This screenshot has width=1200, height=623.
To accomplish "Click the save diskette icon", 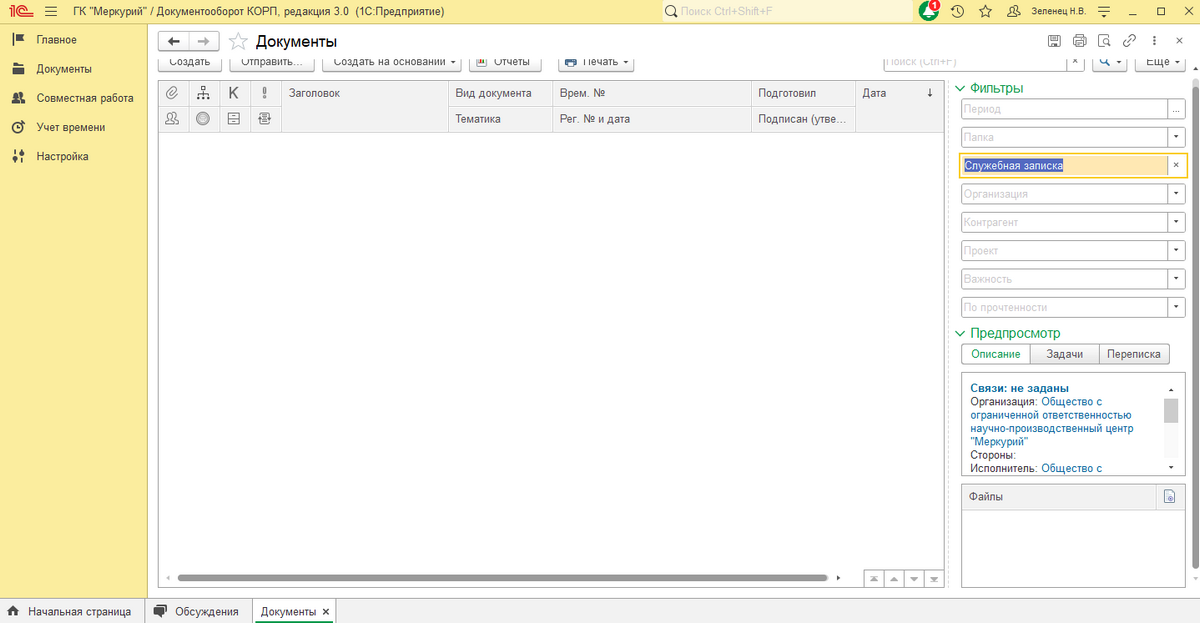I will click(x=1054, y=41).
